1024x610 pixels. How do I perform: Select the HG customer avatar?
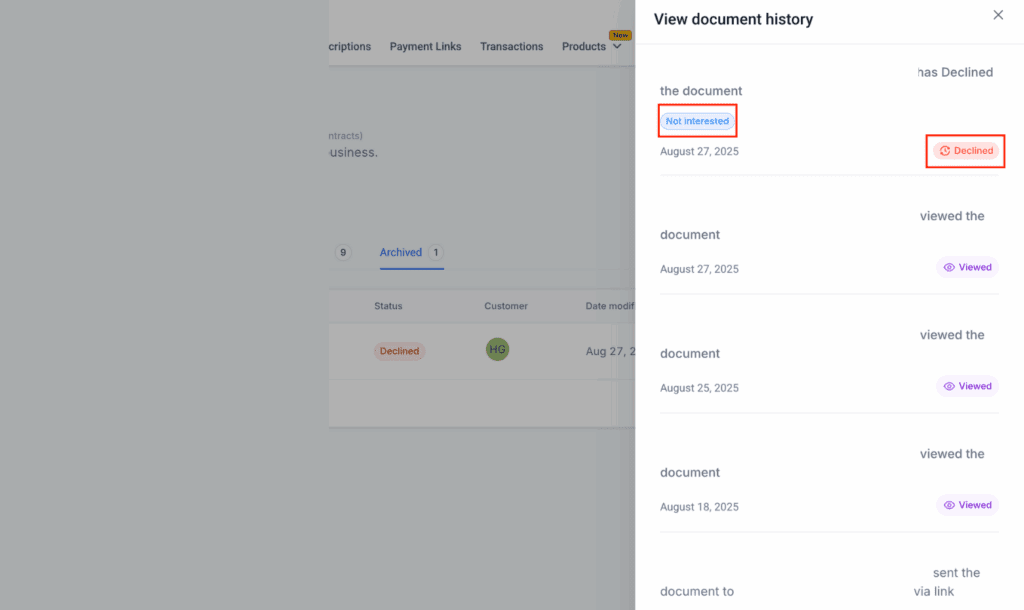click(x=497, y=349)
